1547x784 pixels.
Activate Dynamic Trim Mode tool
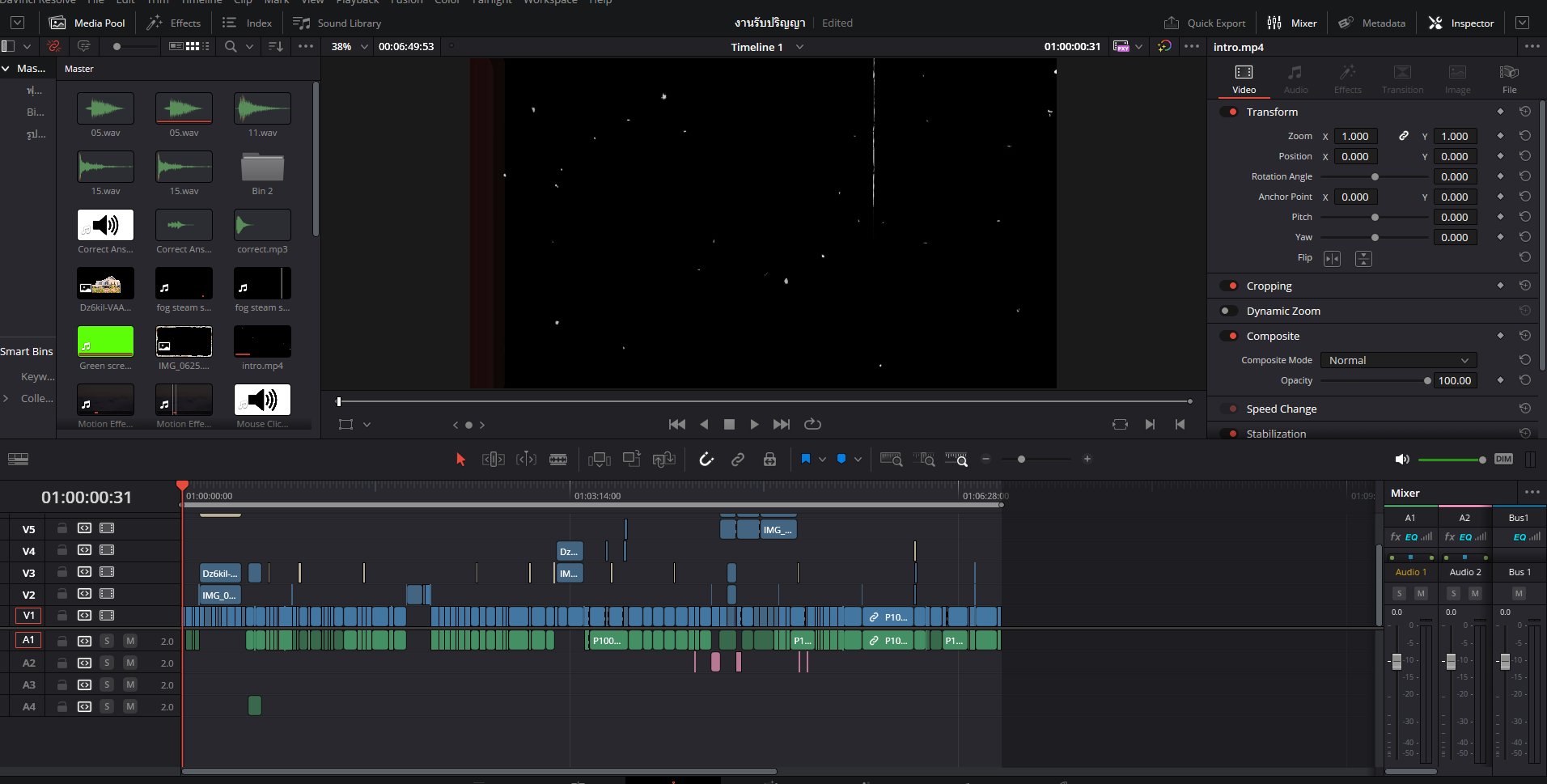pos(527,460)
